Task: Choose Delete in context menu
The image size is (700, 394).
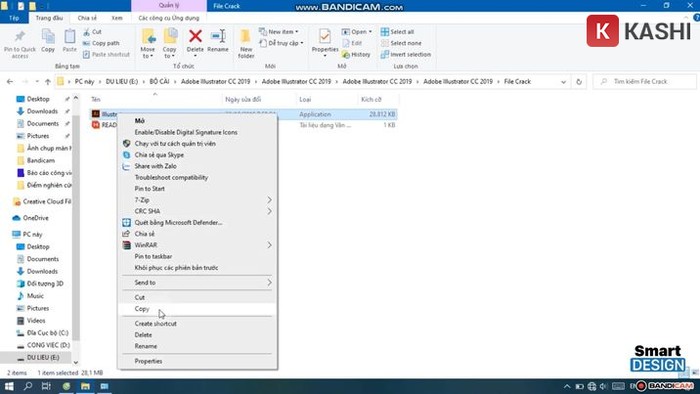Action: (x=197, y=335)
